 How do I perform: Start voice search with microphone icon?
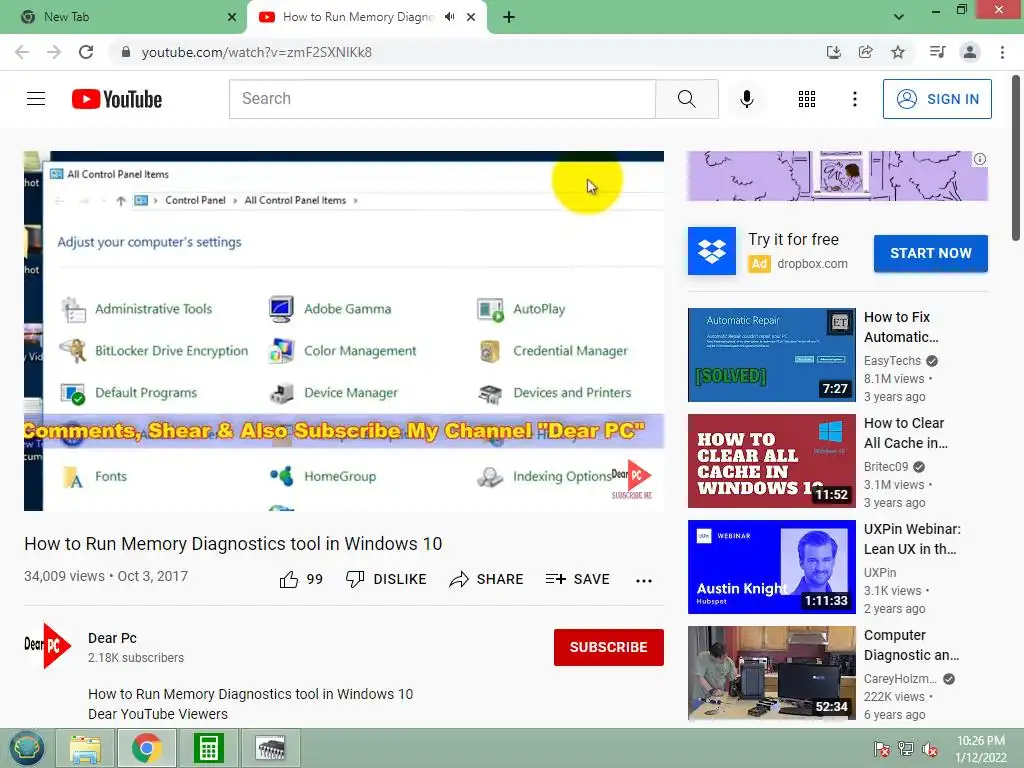click(x=746, y=99)
